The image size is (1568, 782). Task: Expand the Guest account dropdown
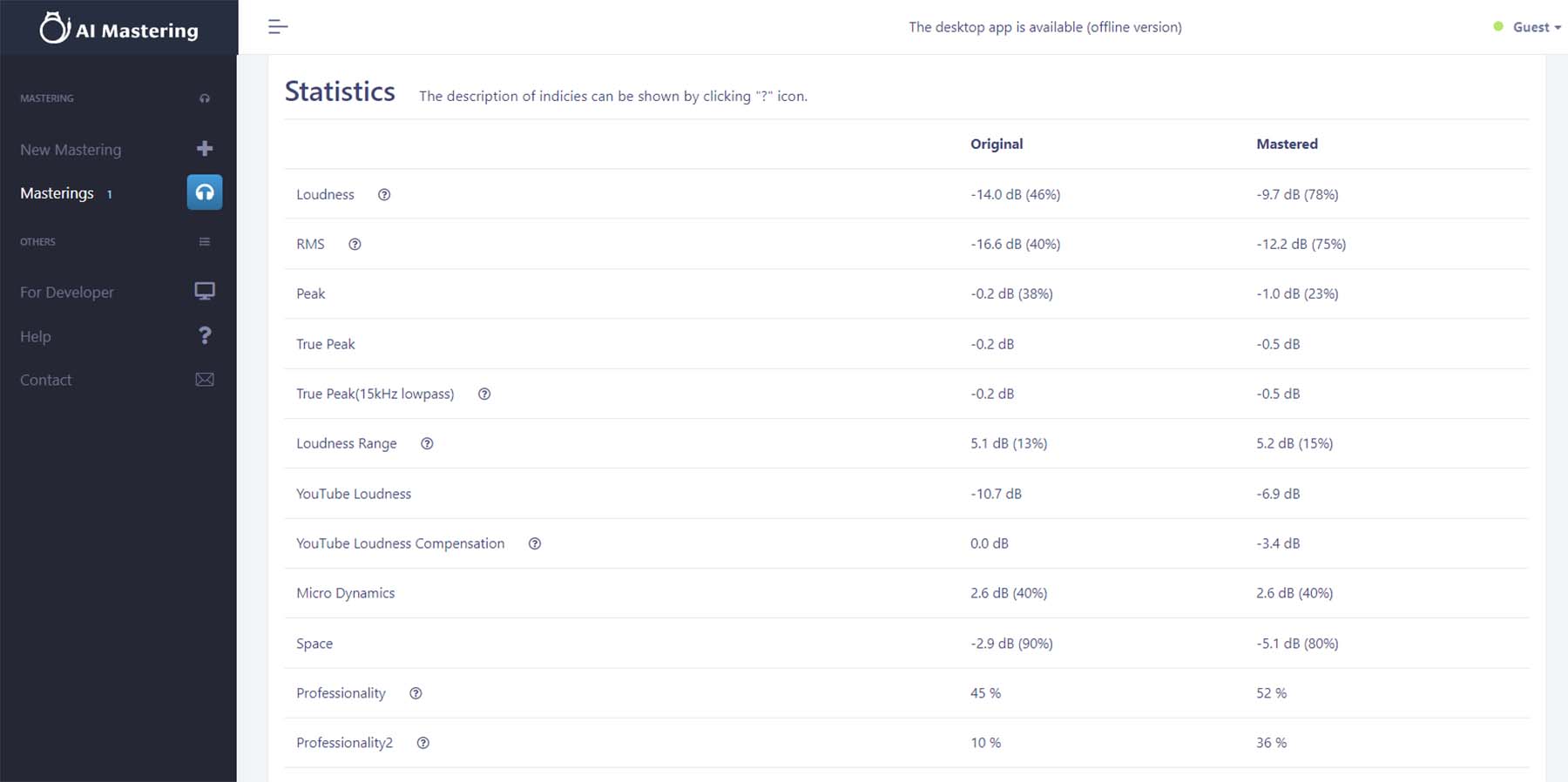1533,27
